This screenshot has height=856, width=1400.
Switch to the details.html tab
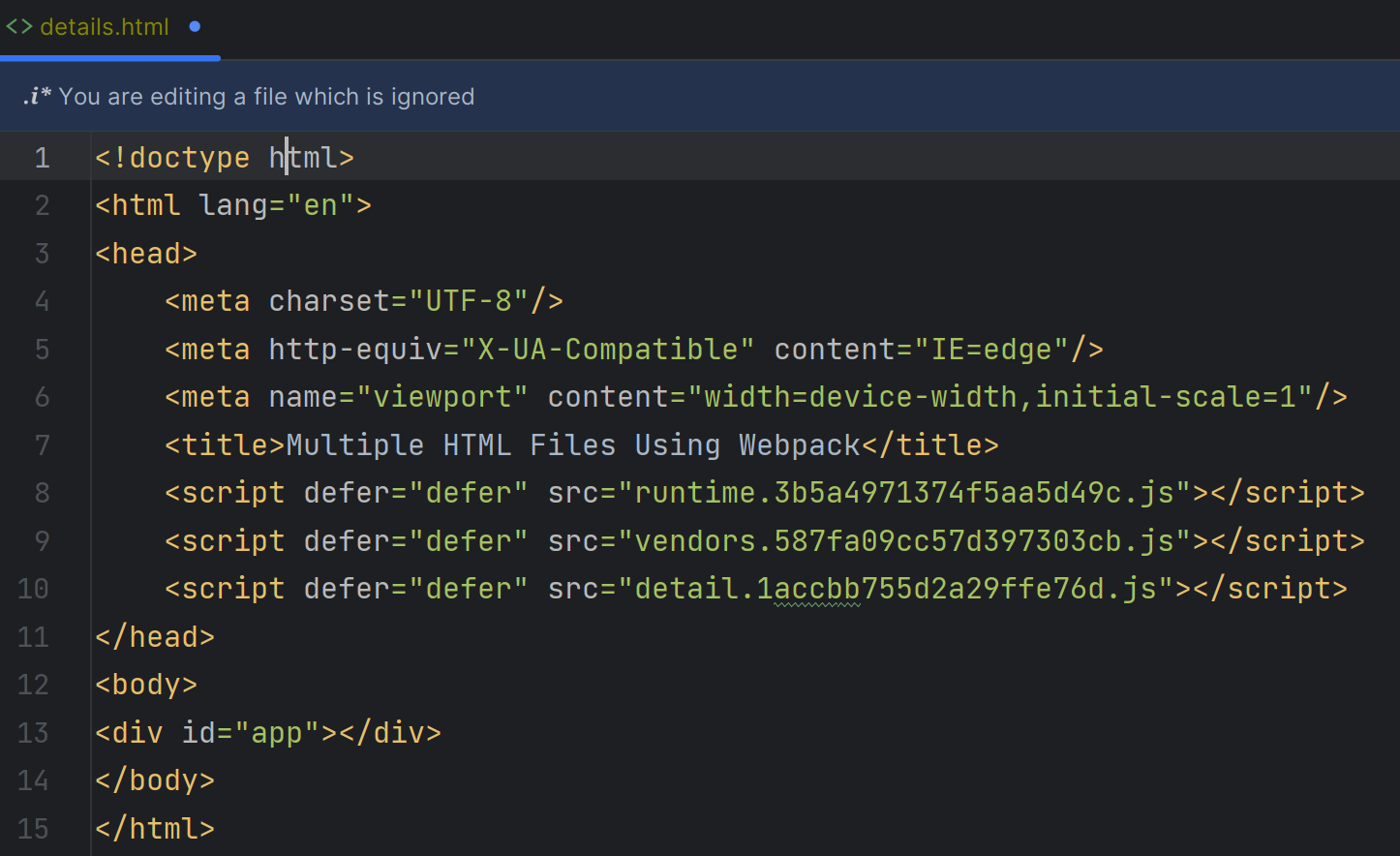(105, 27)
